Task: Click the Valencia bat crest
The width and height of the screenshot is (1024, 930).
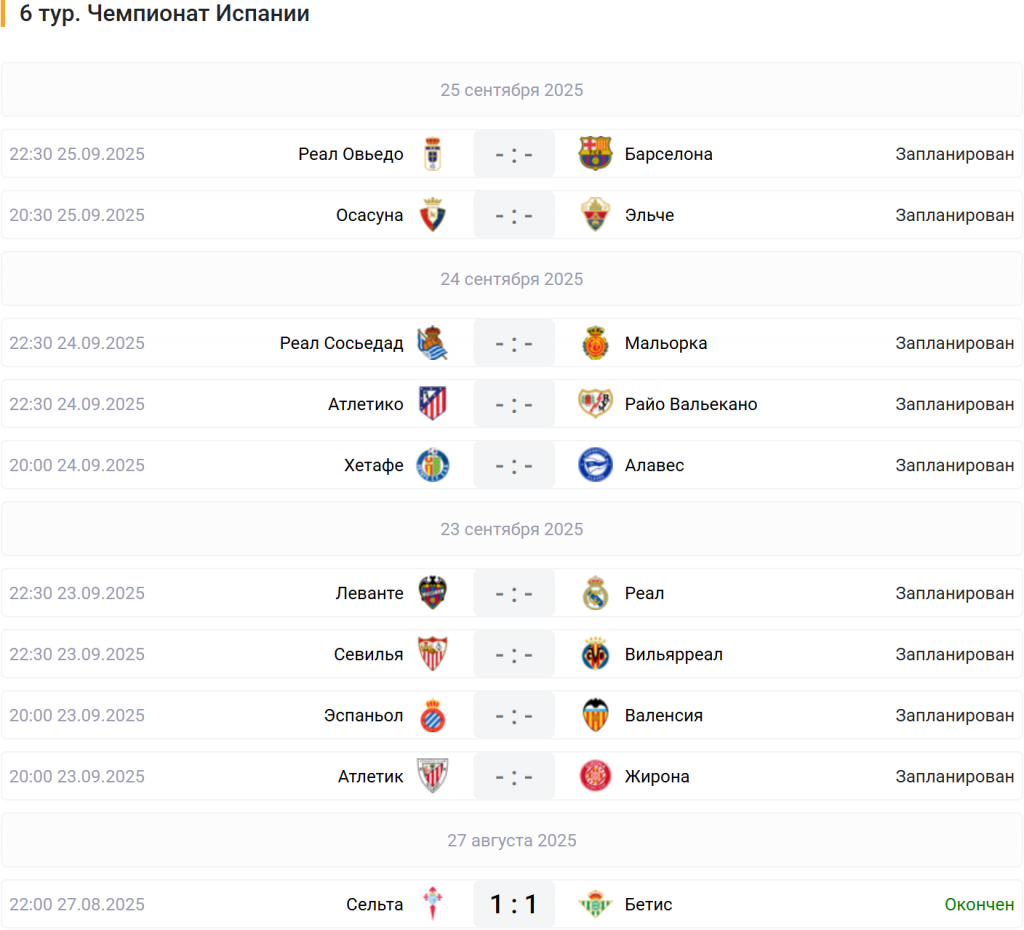Action: pyautogui.click(x=595, y=715)
